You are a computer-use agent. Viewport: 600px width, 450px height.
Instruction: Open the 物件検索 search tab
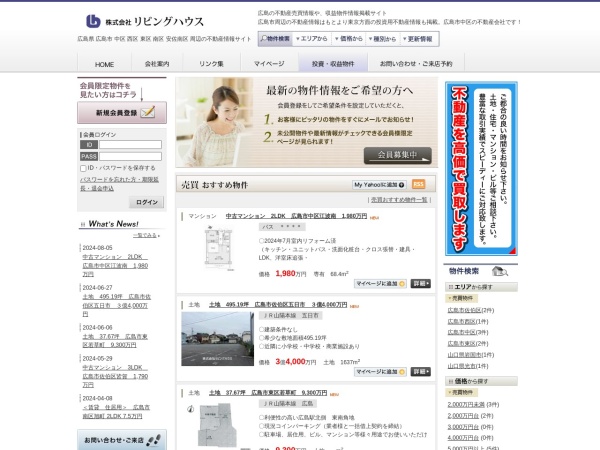click(x=276, y=39)
